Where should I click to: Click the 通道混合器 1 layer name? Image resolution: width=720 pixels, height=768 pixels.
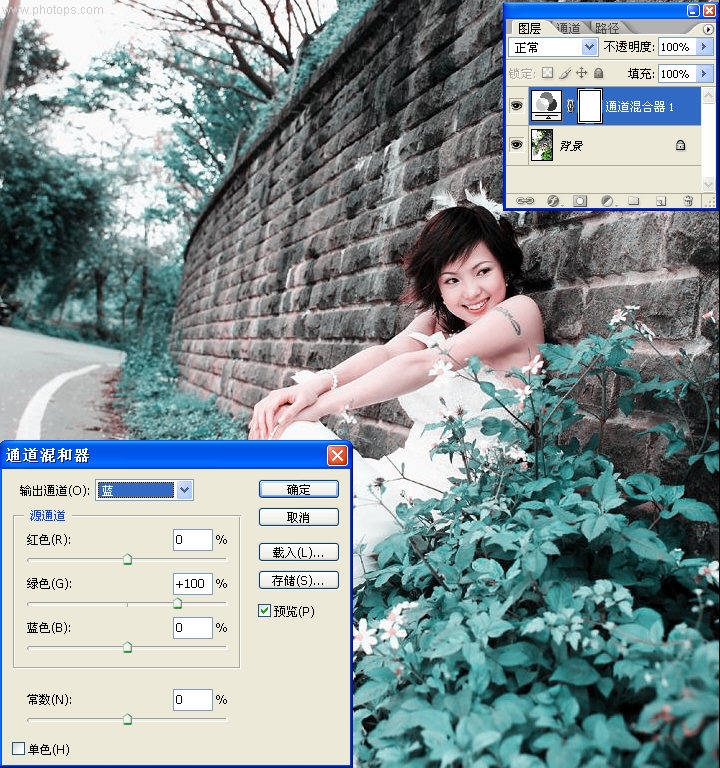click(x=639, y=106)
